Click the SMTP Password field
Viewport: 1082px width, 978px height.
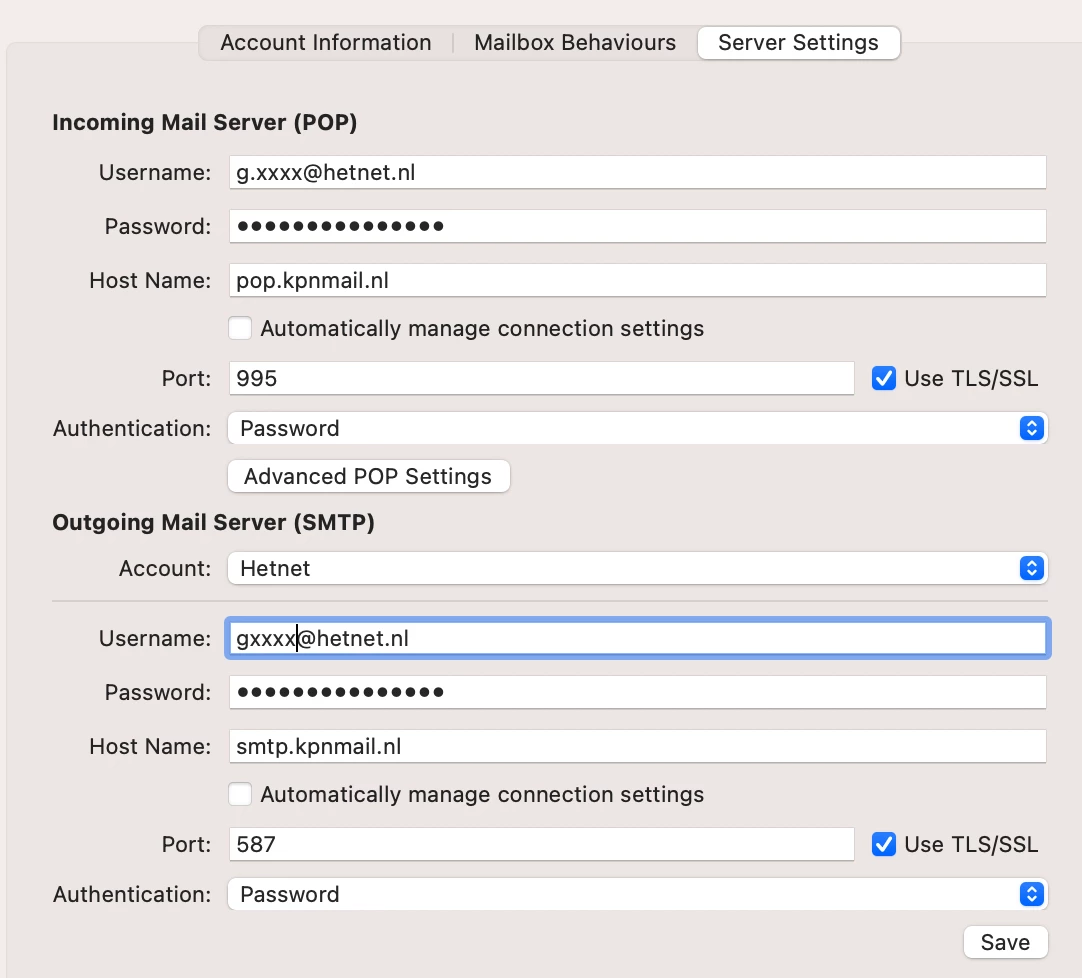click(637, 692)
